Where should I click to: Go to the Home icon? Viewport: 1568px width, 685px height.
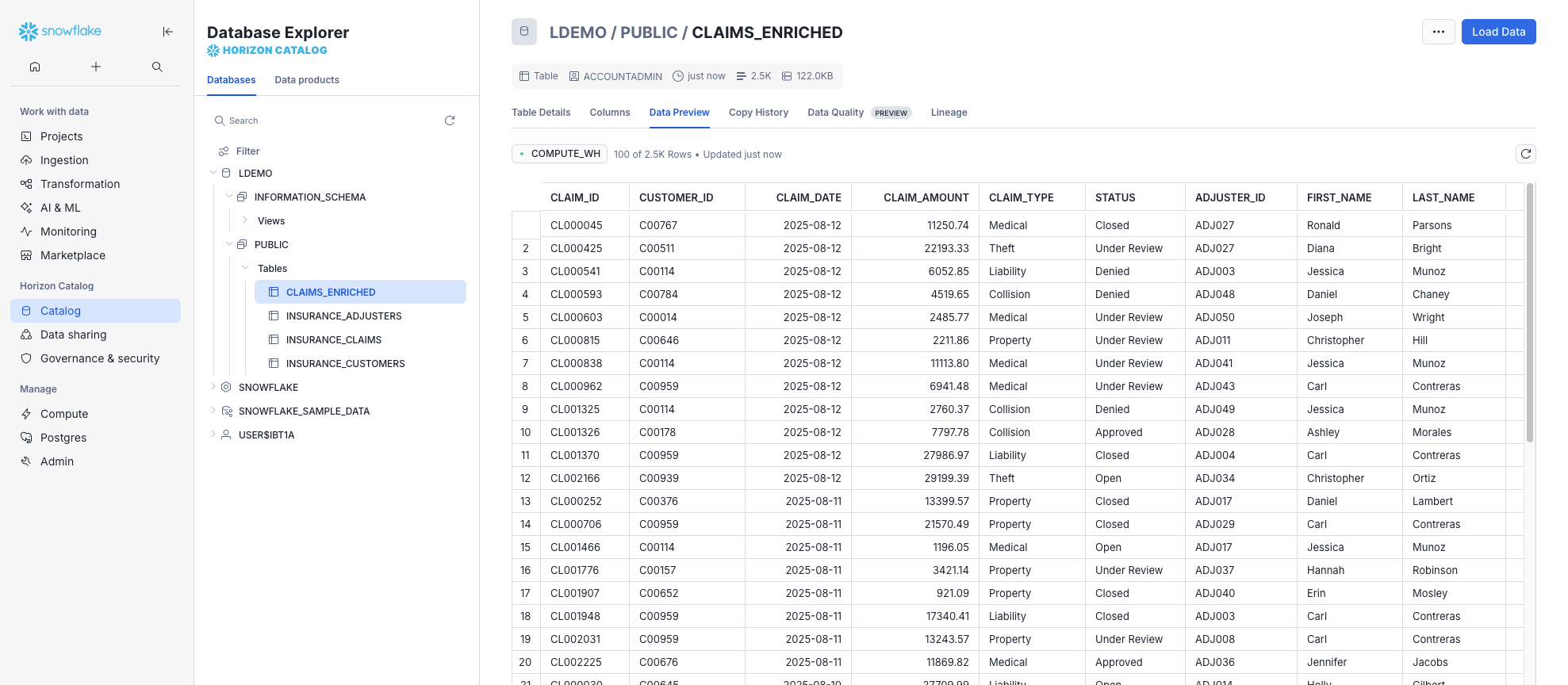pos(35,67)
